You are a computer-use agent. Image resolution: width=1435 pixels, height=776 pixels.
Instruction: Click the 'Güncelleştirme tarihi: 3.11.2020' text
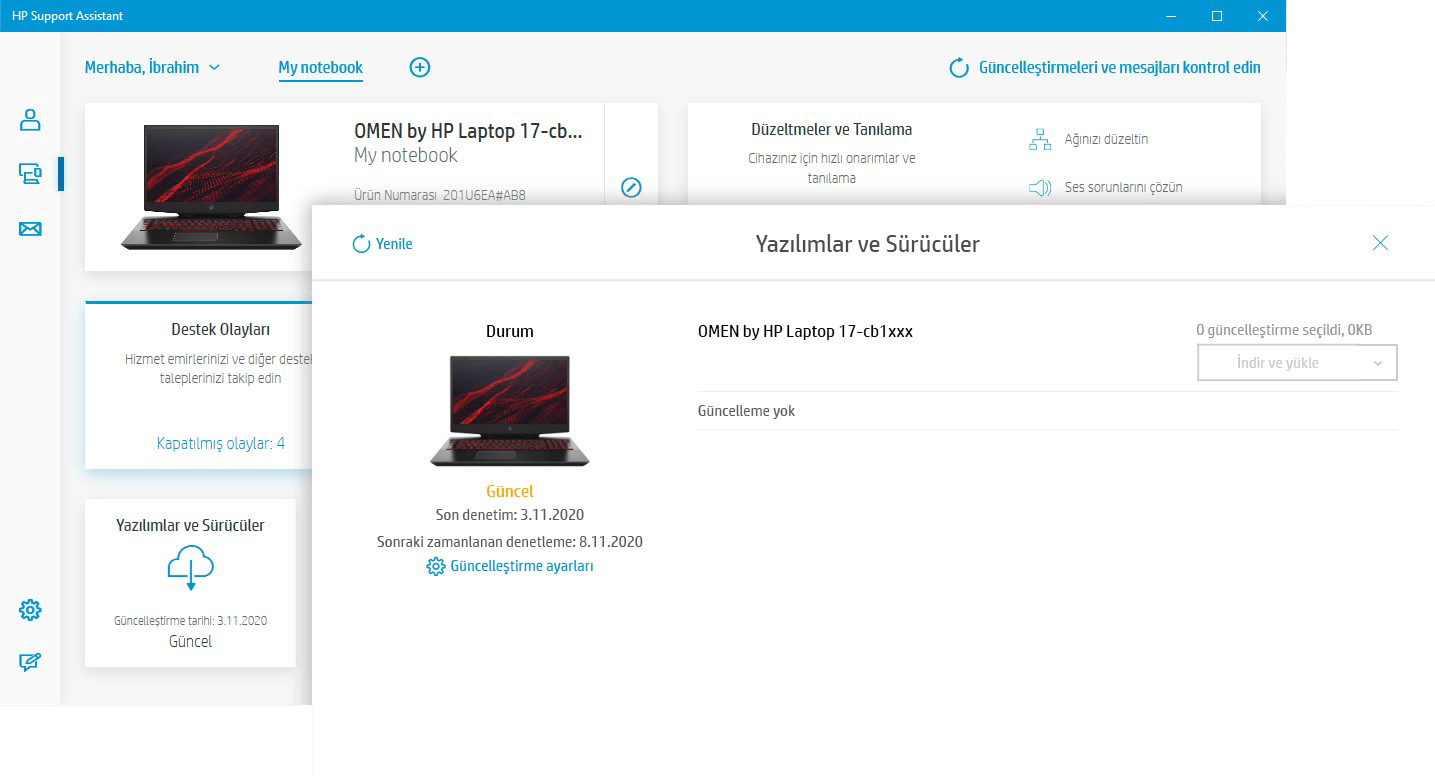[x=190, y=621]
